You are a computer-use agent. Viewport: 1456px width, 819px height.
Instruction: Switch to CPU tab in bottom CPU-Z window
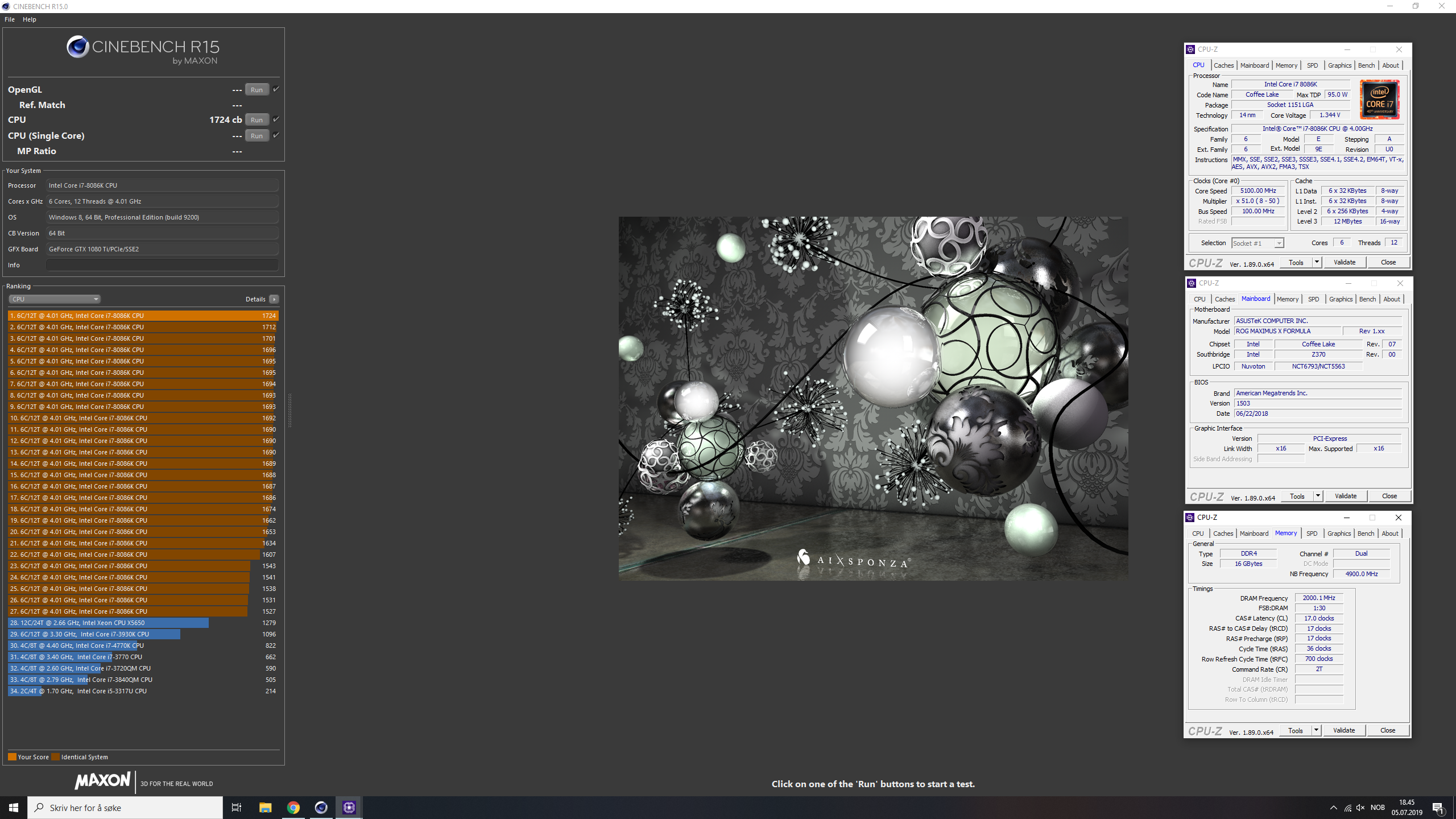[1198, 533]
